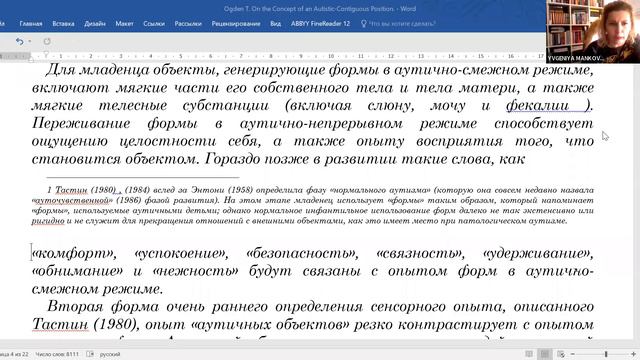Click the word «комфорт» in the document
This screenshot has height=360, width=640.
click(74, 253)
